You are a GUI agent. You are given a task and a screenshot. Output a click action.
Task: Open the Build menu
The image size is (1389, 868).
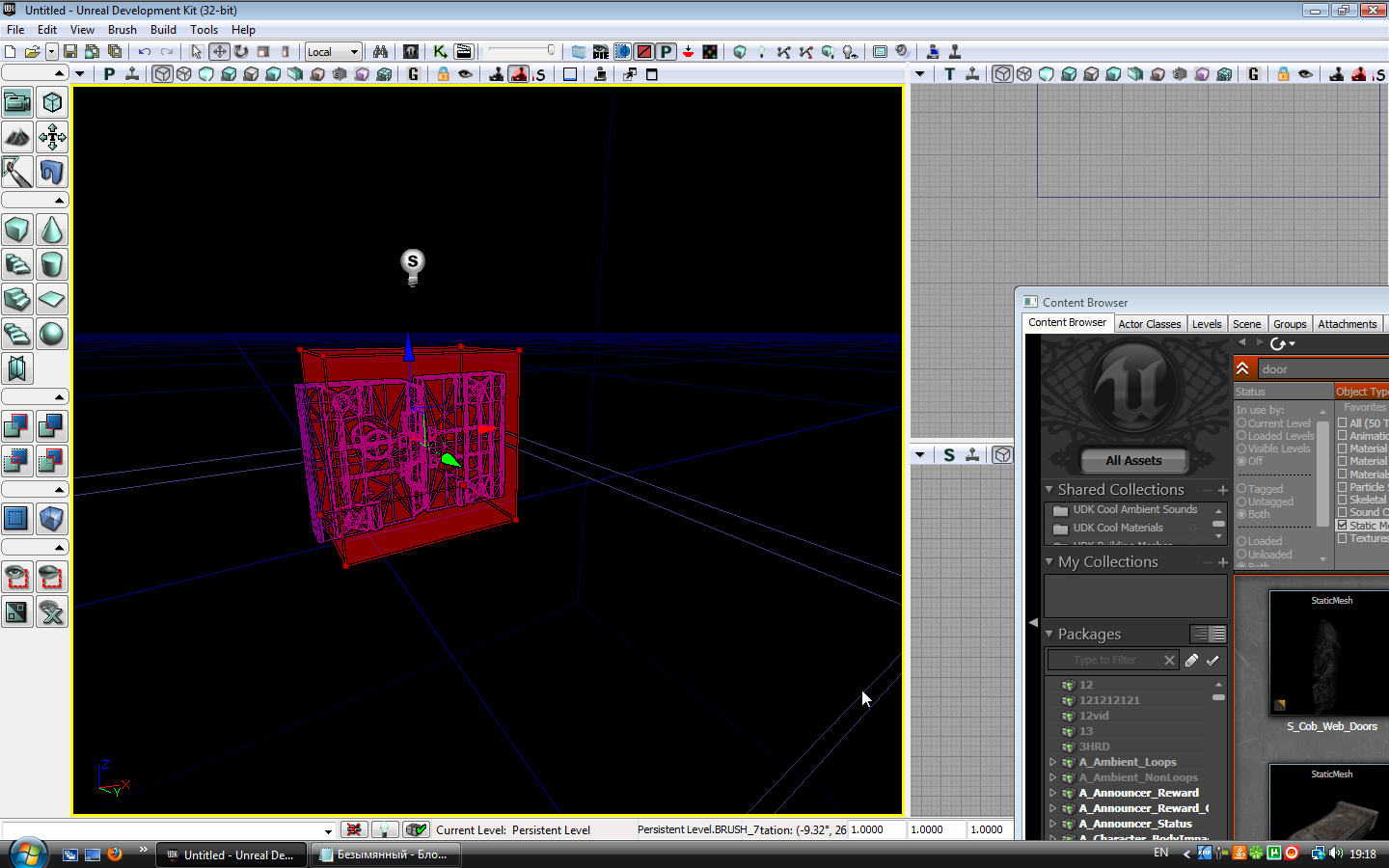click(163, 30)
